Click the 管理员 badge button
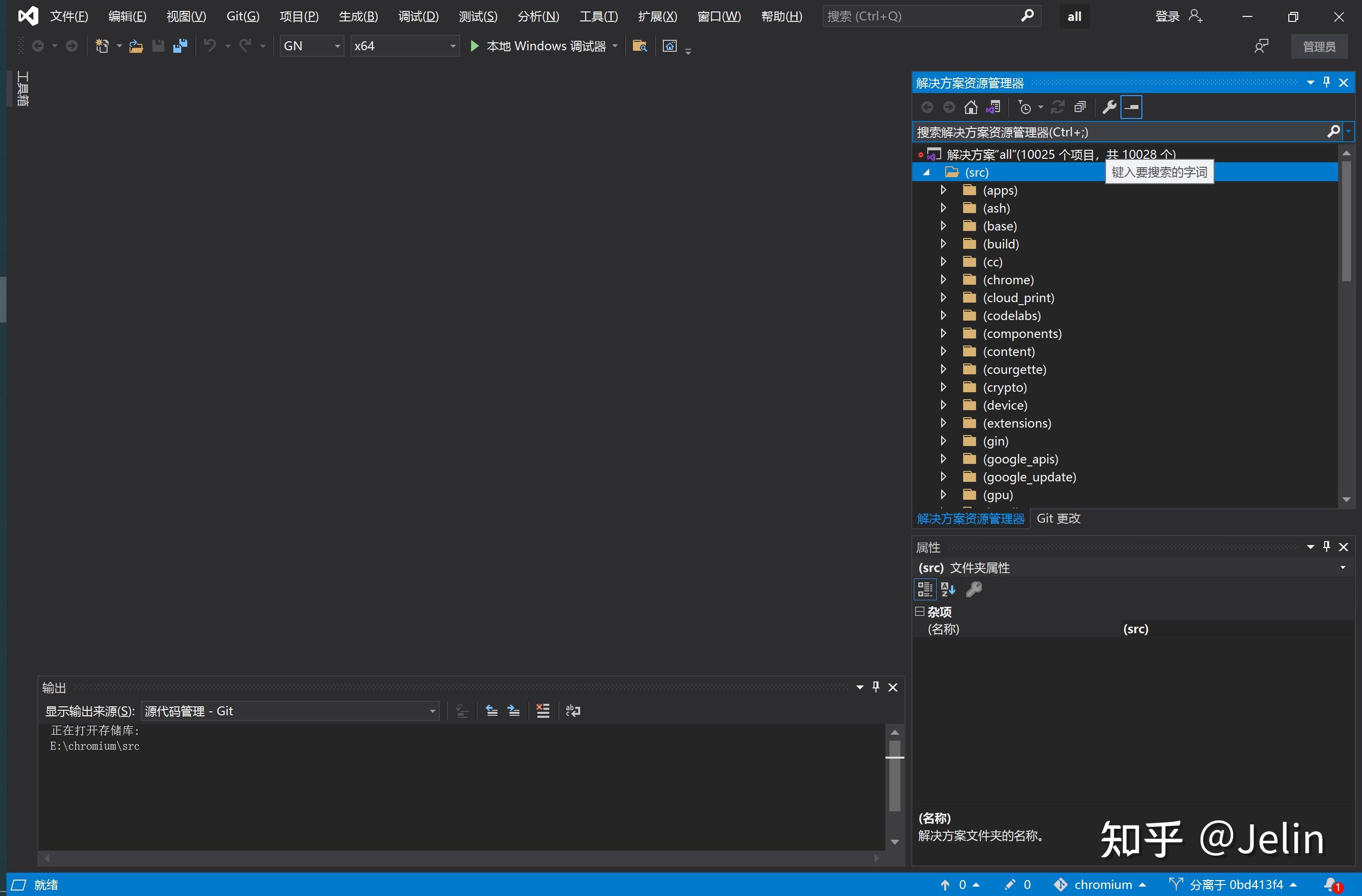The image size is (1362, 896). click(x=1319, y=46)
